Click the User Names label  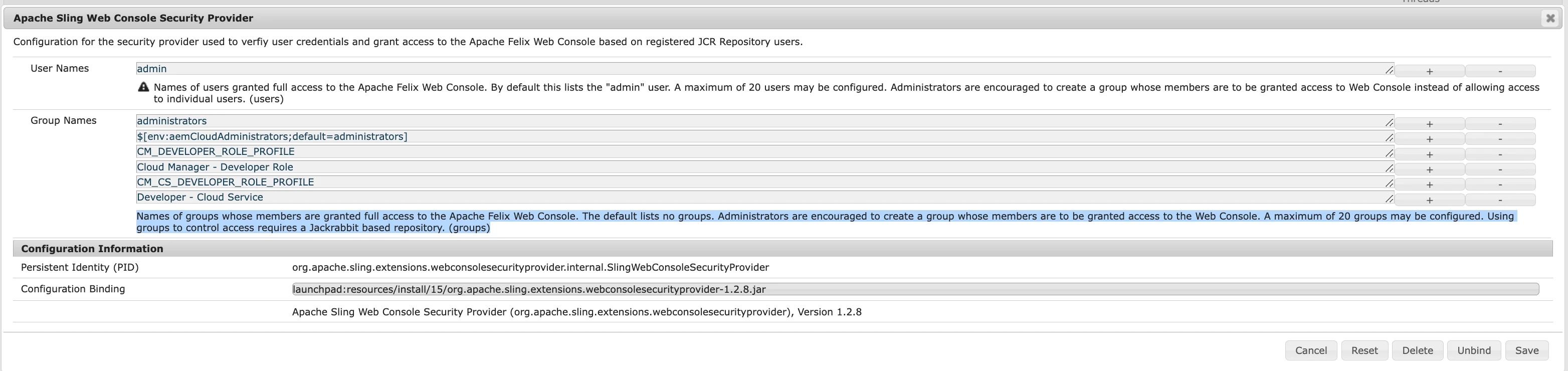point(60,68)
